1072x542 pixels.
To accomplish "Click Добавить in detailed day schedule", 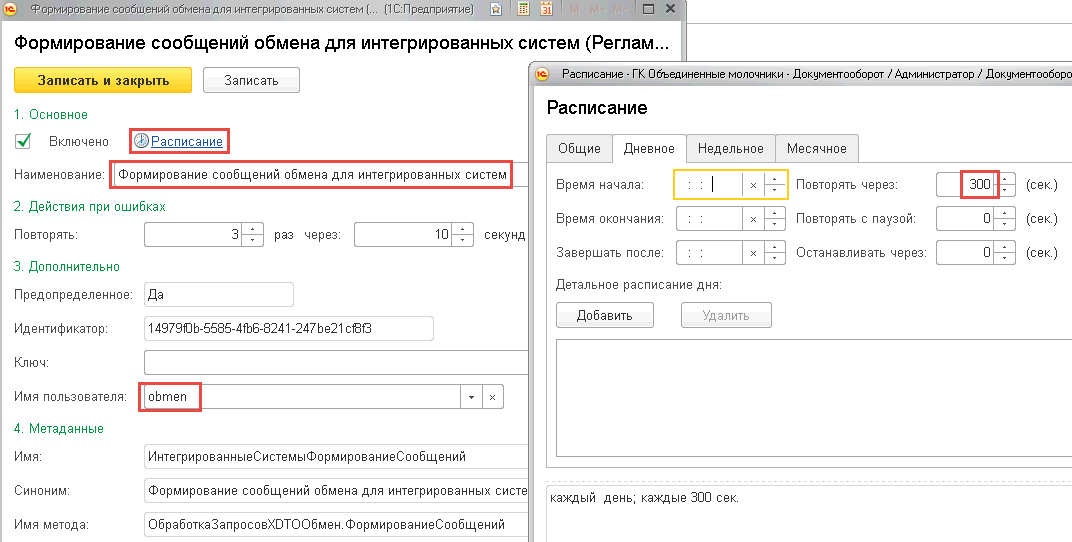I will (x=604, y=315).
